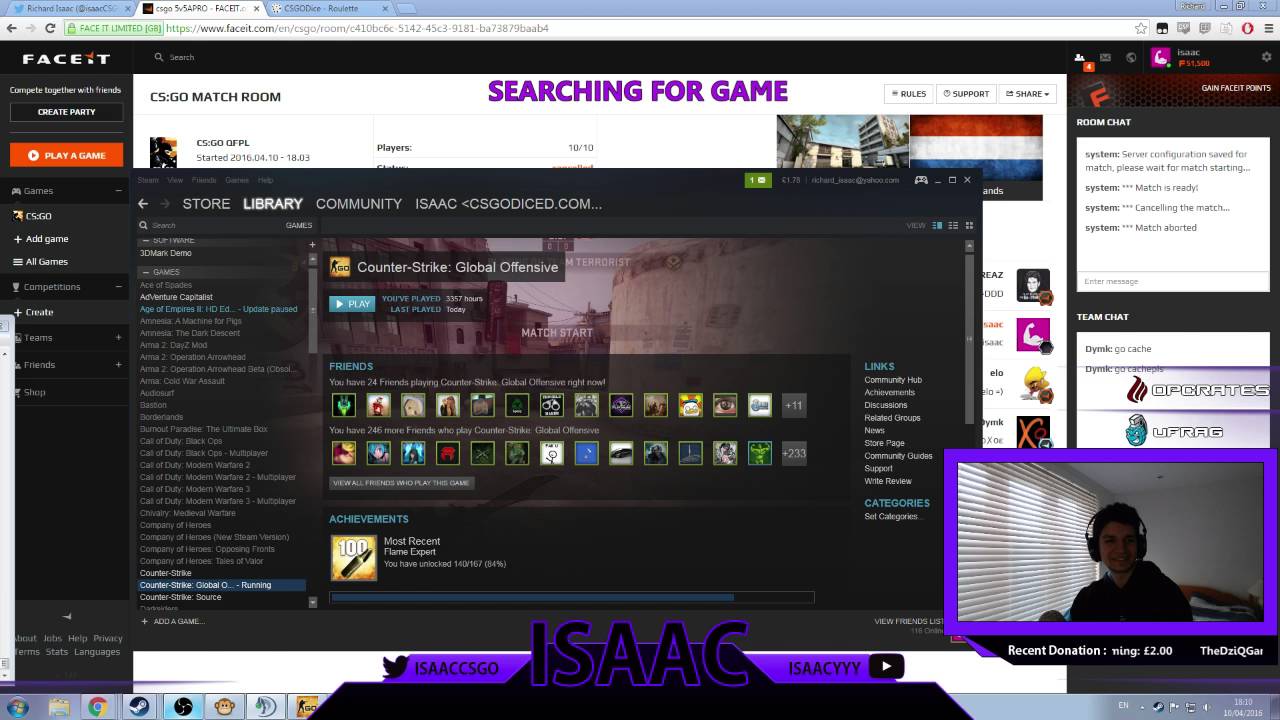Switch Steam library to list view icon
1280x720 pixels.
tap(953, 225)
